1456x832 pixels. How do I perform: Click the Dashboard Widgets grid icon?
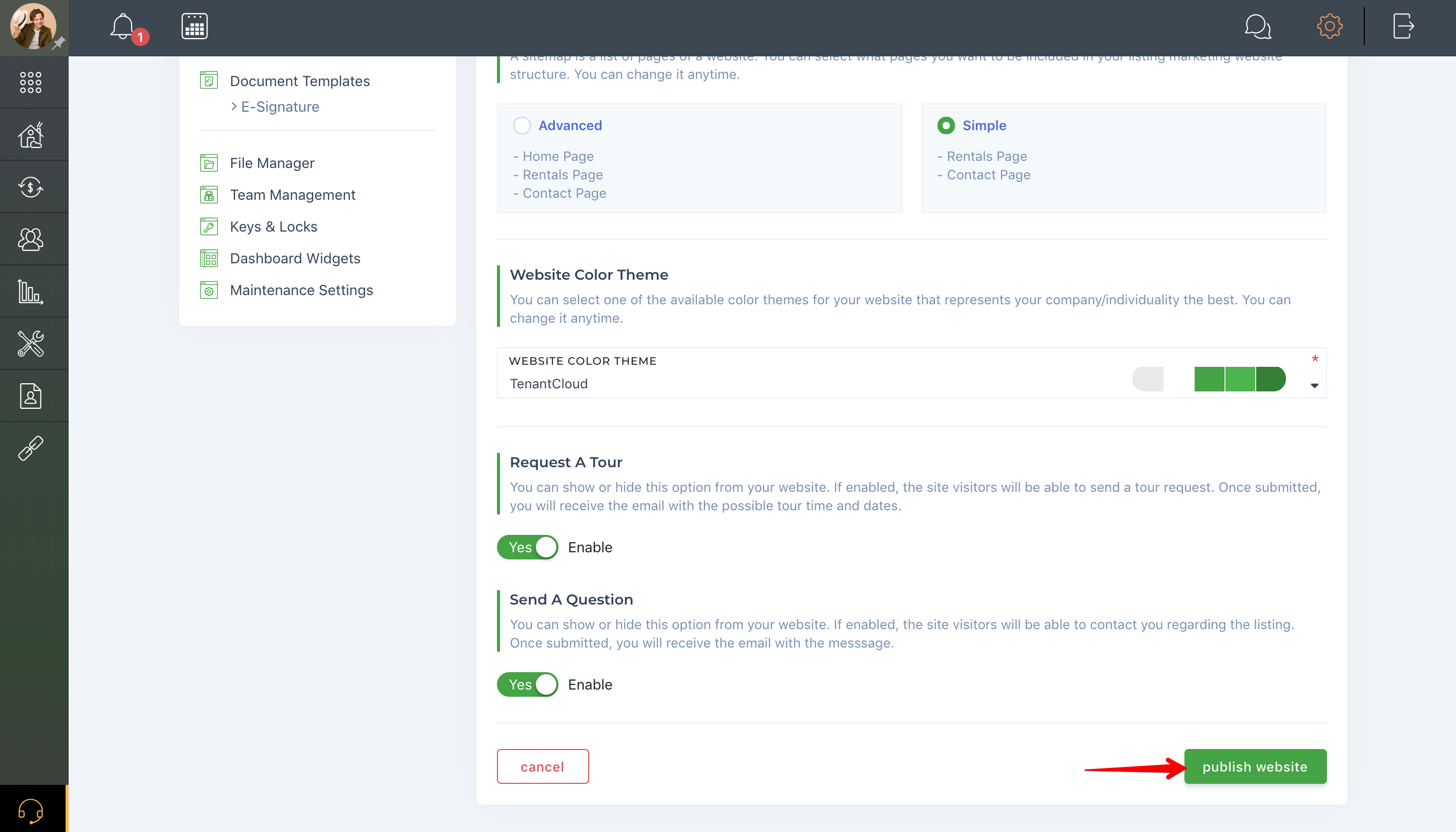pos(209,258)
